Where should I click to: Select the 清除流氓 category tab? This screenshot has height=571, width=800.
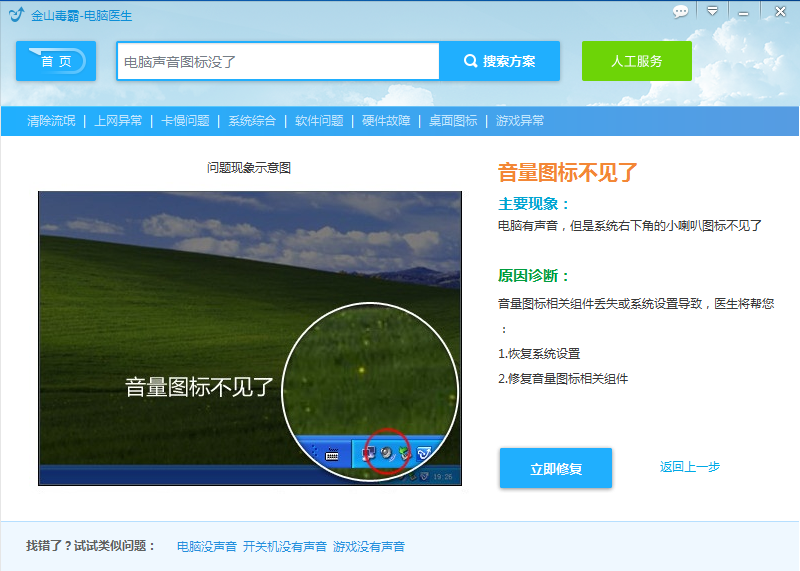[x=51, y=121]
